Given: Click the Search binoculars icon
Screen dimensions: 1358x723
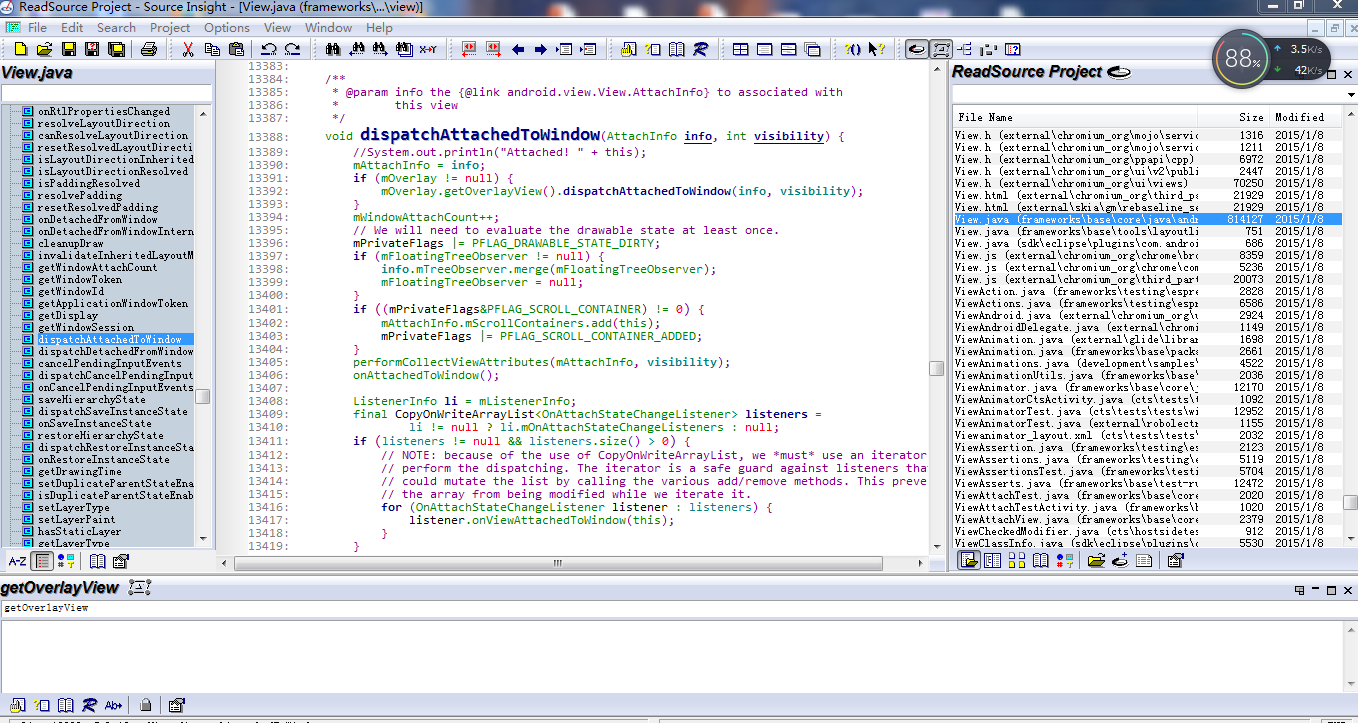Looking at the screenshot, I should [x=332, y=49].
